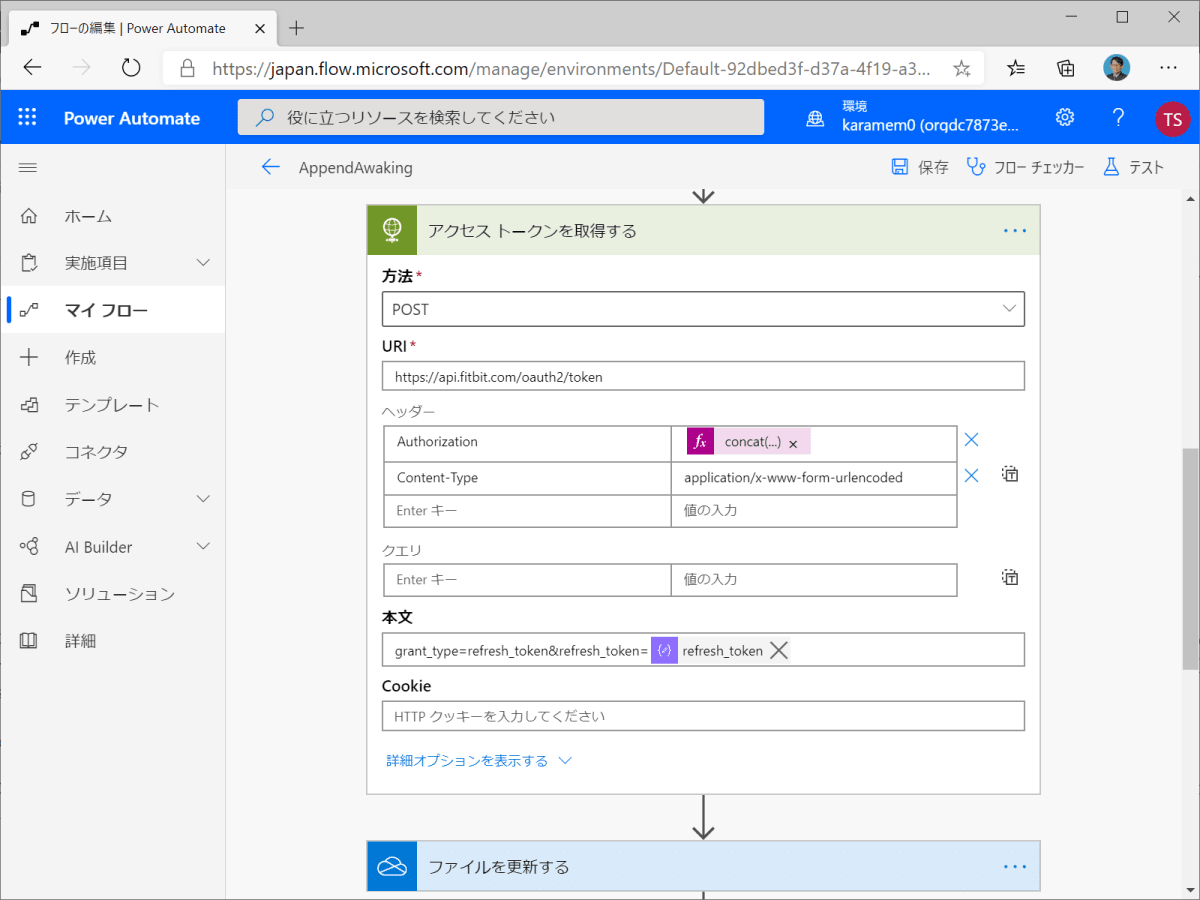Click the vertical page scrollbar

(1190, 560)
